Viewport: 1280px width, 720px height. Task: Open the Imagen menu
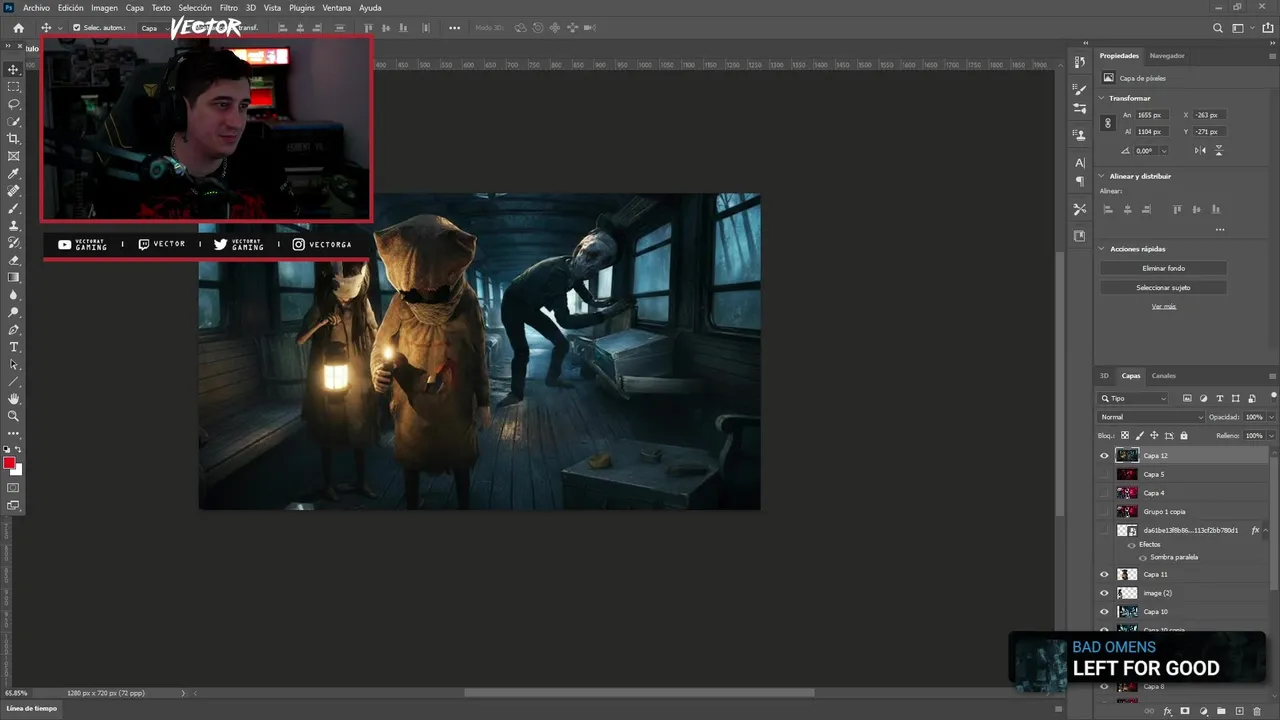tap(104, 8)
